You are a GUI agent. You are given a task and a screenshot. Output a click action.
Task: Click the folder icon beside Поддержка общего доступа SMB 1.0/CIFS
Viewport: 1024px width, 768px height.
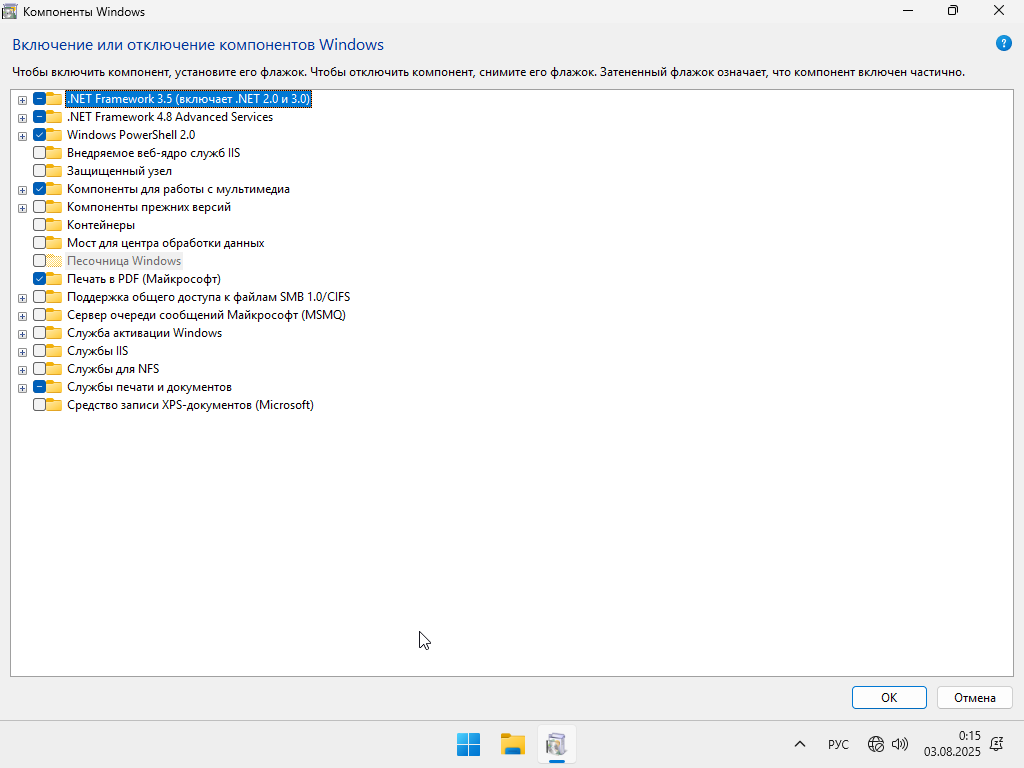tap(55, 297)
